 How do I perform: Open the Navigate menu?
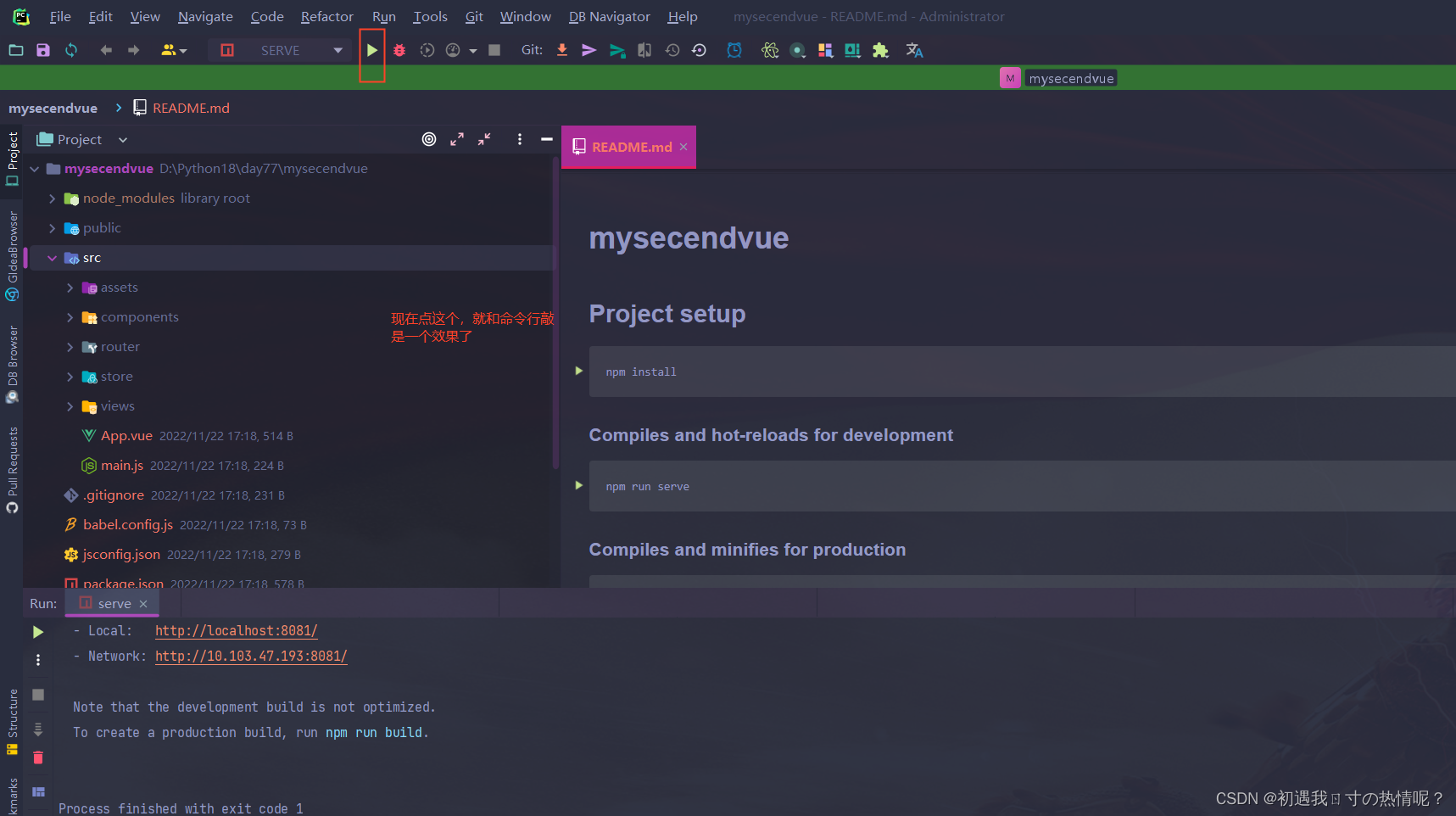click(x=205, y=17)
